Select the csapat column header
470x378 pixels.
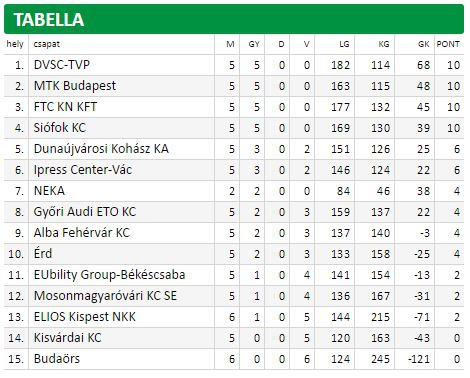click(x=47, y=44)
